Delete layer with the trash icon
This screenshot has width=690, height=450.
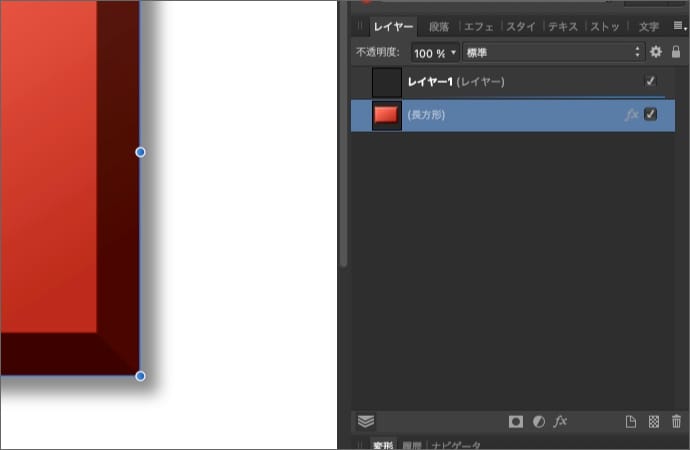pyautogui.click(x=676, y=422)
